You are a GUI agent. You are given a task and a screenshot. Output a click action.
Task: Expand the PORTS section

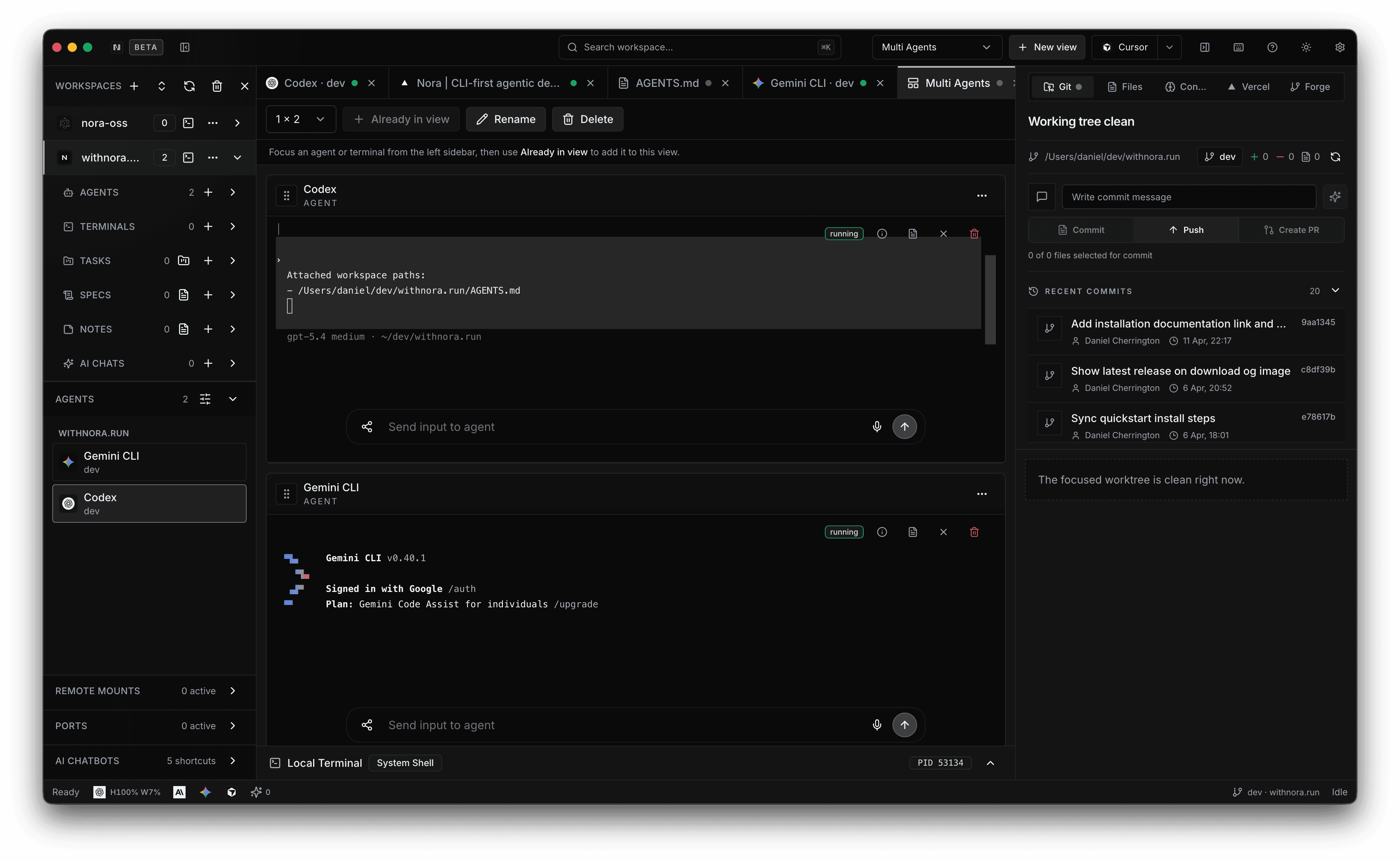click(233, 726)
